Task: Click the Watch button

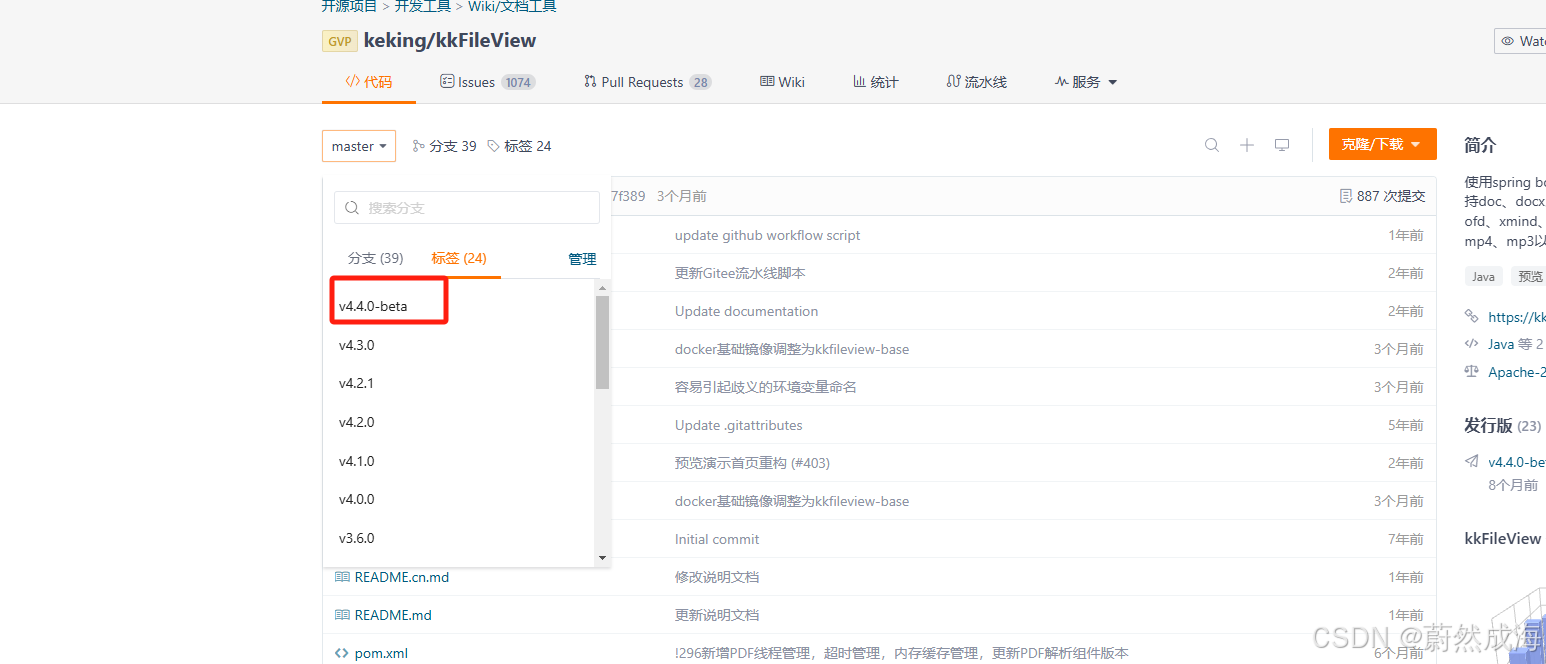Action: 1520,41
